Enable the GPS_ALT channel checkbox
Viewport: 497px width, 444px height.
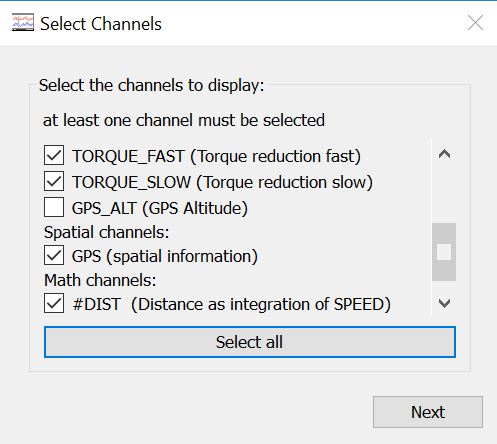[x=54, y=207]
